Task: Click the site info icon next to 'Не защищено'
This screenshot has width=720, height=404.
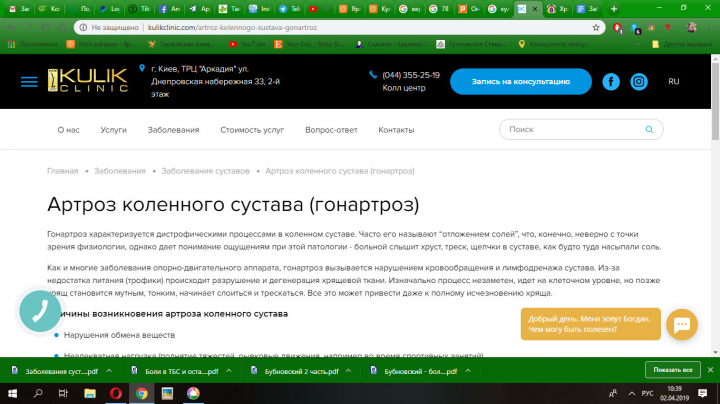Action: pos(83,28)
